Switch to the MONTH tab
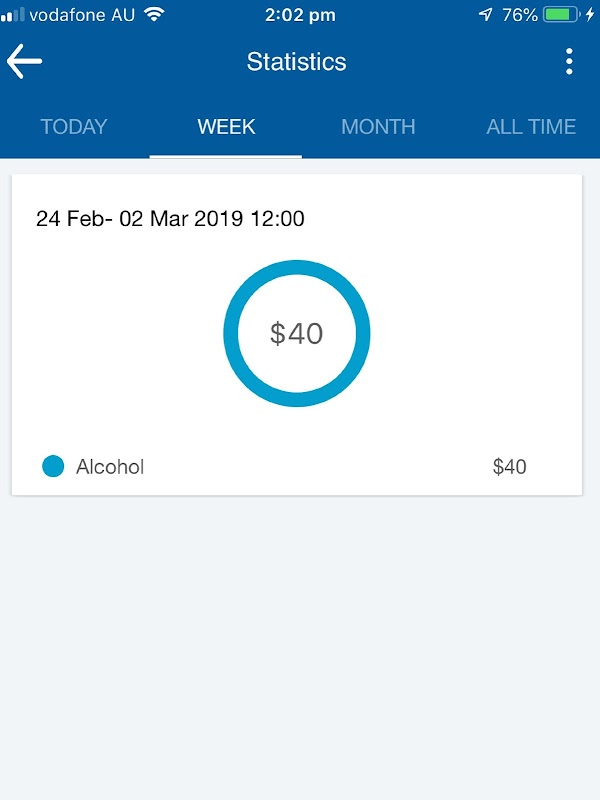The height and width of the screenshot is (800, 600). tap(378, 127)
